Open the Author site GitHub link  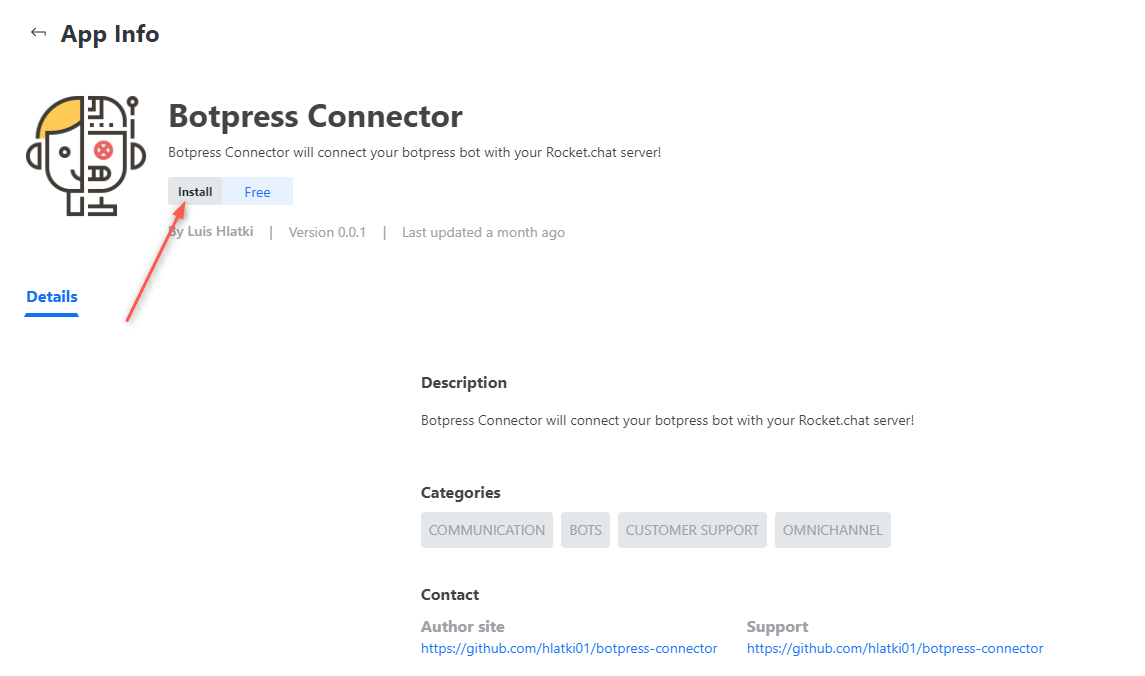(569, 648)
